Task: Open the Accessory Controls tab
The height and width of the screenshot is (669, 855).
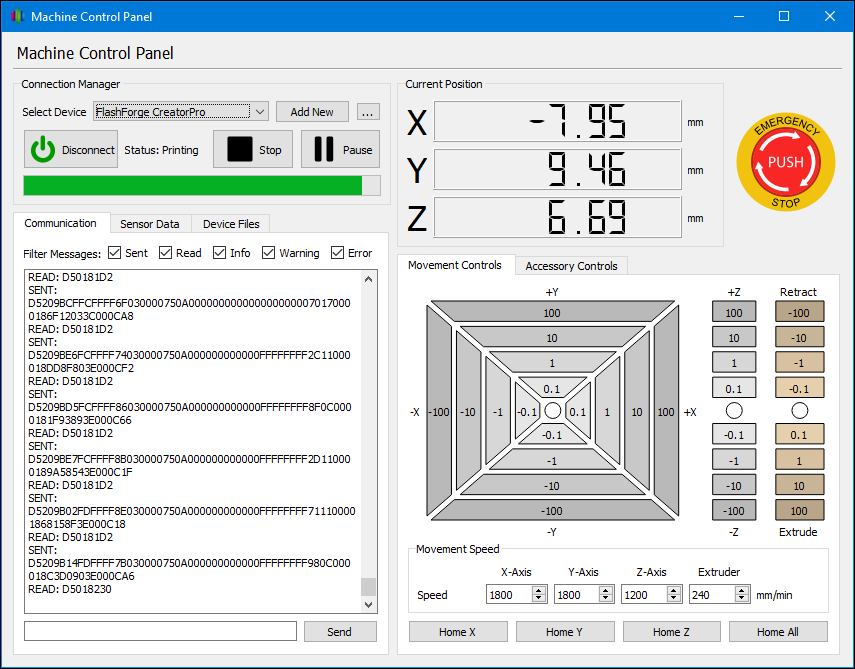Action: [571, 266]
